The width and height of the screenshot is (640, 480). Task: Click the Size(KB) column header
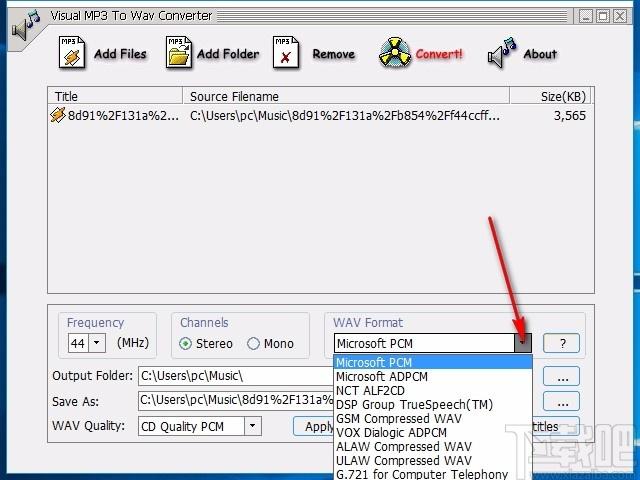click(550, 96)
